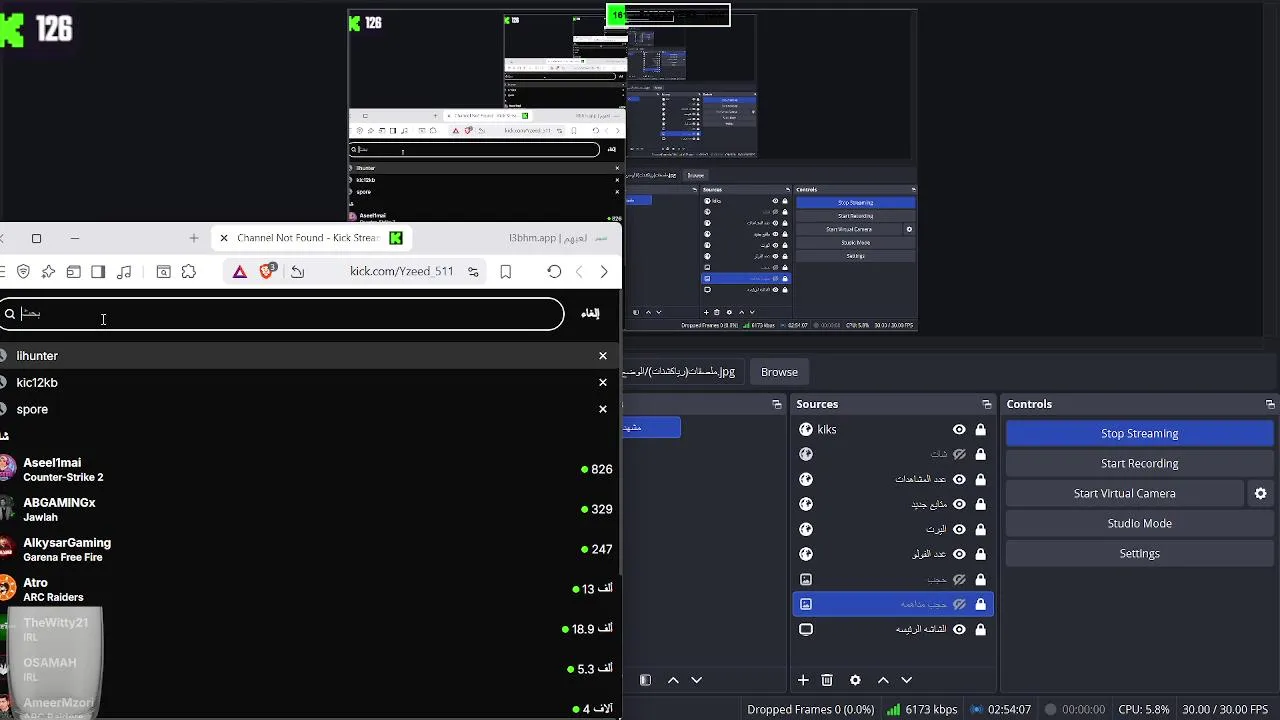Click Start Virtual Camera button
Viewport: 1280px width, 720px height.
point(1124,493)
